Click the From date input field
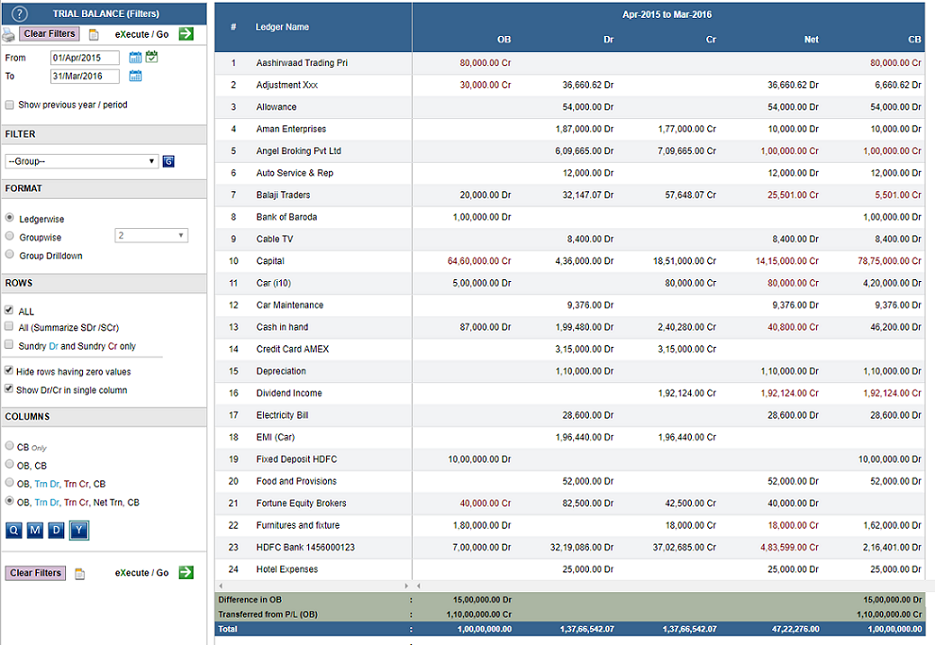 coord(85,58)
